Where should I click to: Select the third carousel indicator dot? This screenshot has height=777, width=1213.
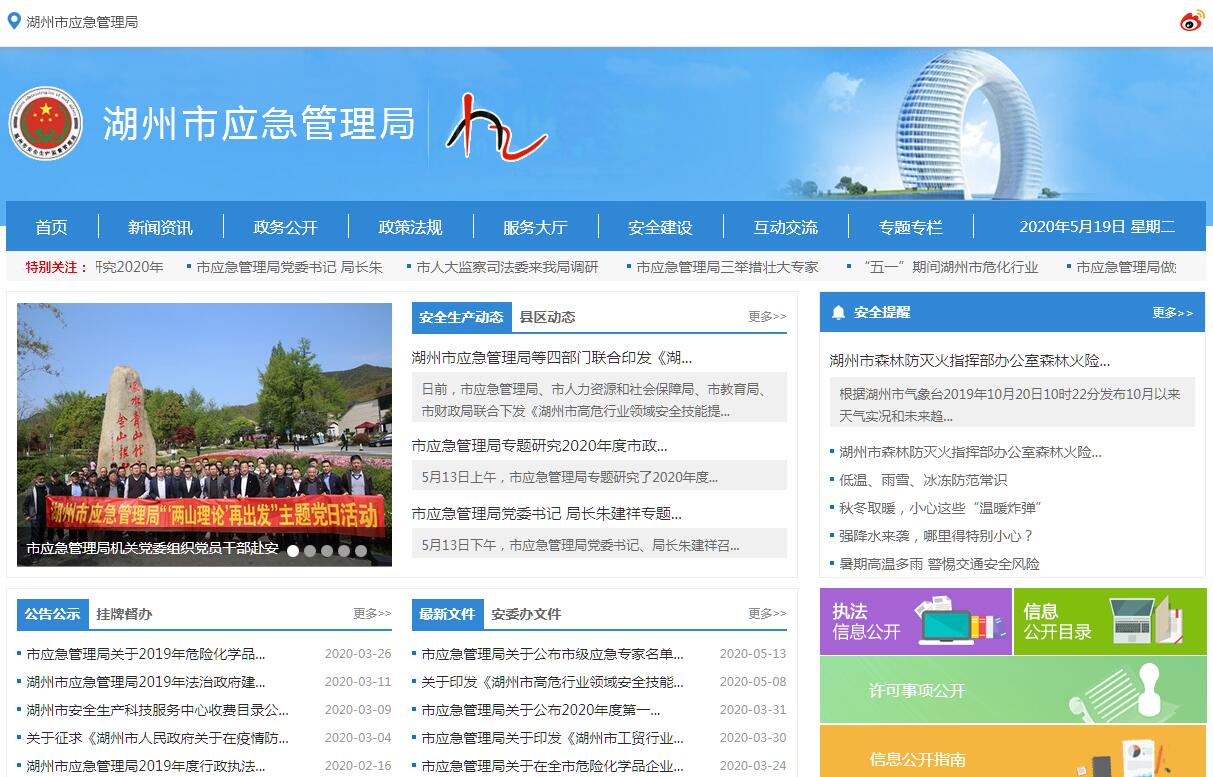[327, 550]
